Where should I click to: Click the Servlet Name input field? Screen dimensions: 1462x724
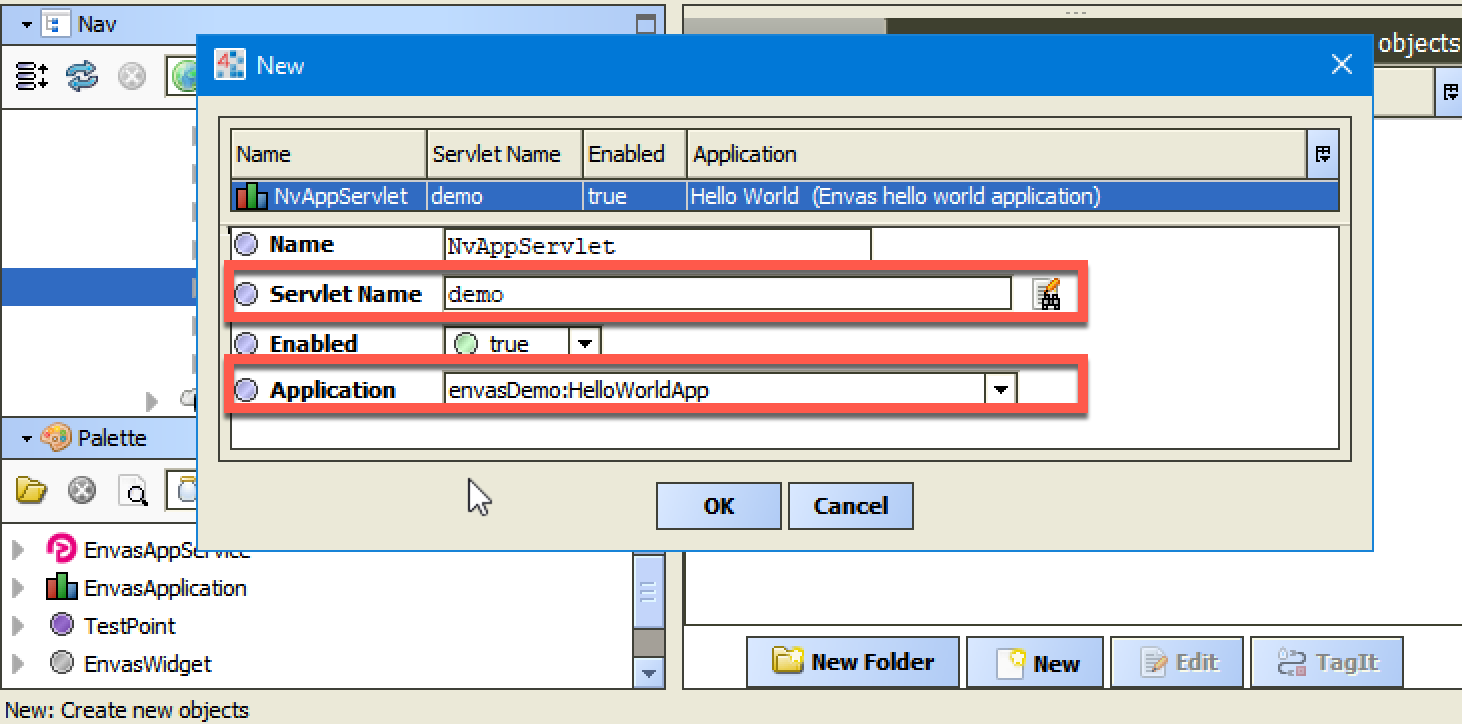click(727, 294)
